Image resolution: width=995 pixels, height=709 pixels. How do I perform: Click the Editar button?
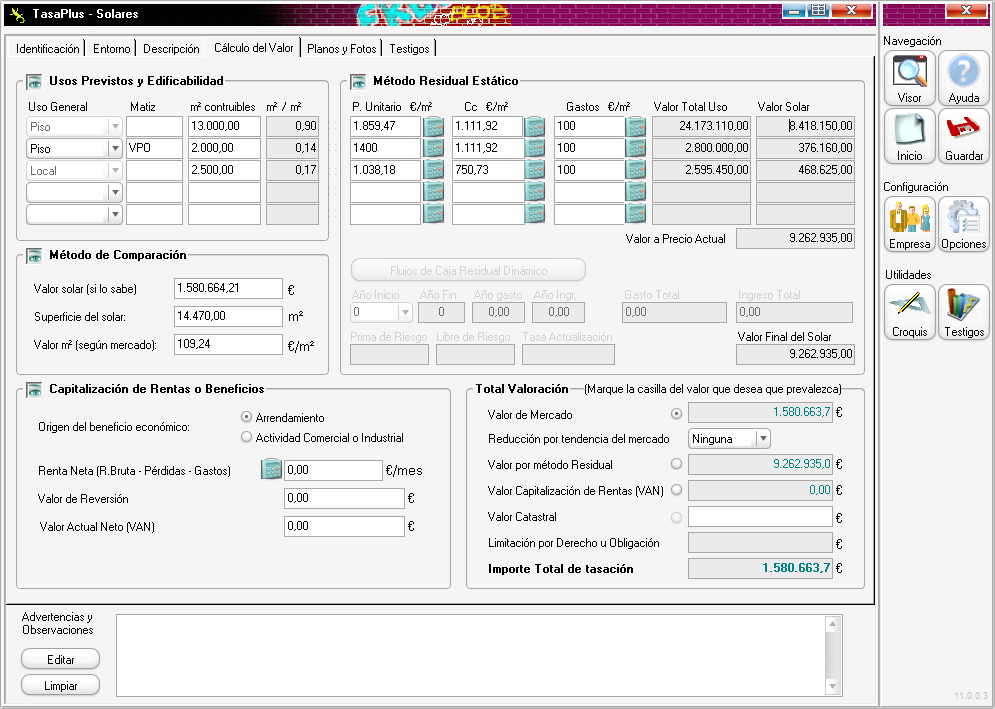tap(61, 659)
